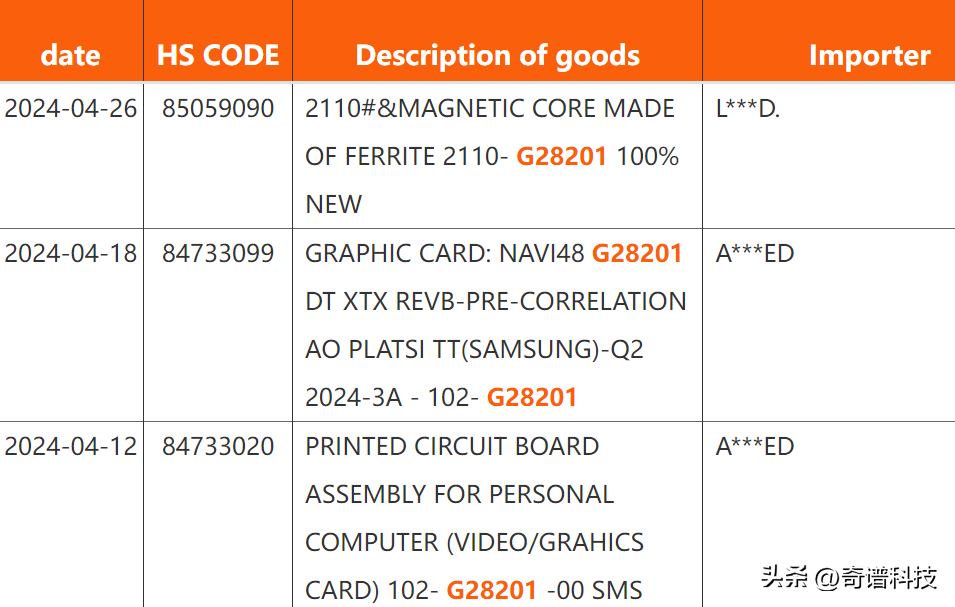Click importer L***D. cell
The image size is (955, 607).
(748, 109)
